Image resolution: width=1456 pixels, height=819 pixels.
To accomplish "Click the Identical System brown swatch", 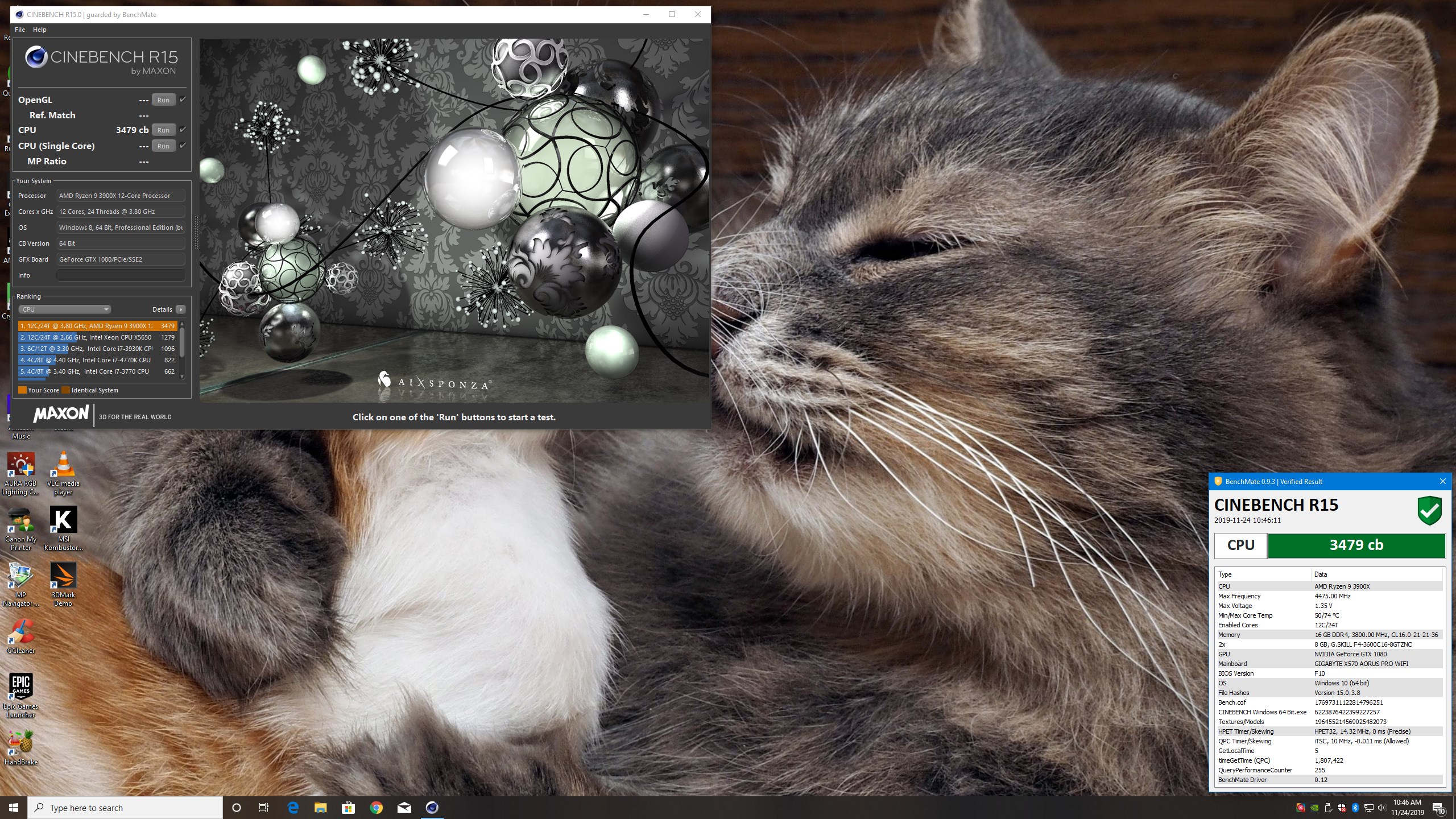I will [65, 390].
